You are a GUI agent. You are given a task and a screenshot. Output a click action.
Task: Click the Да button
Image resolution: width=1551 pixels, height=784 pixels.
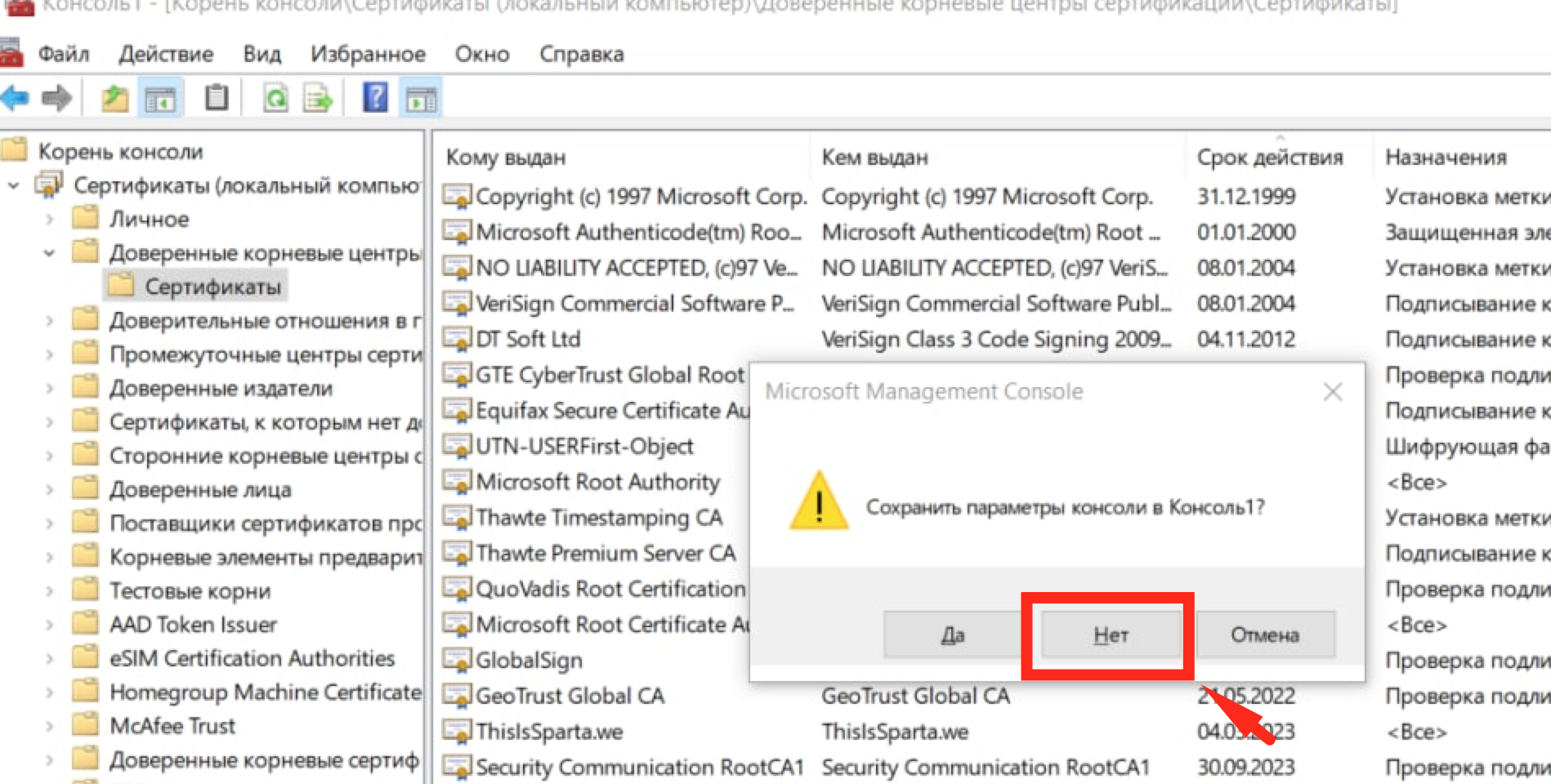tap(953, 635)
